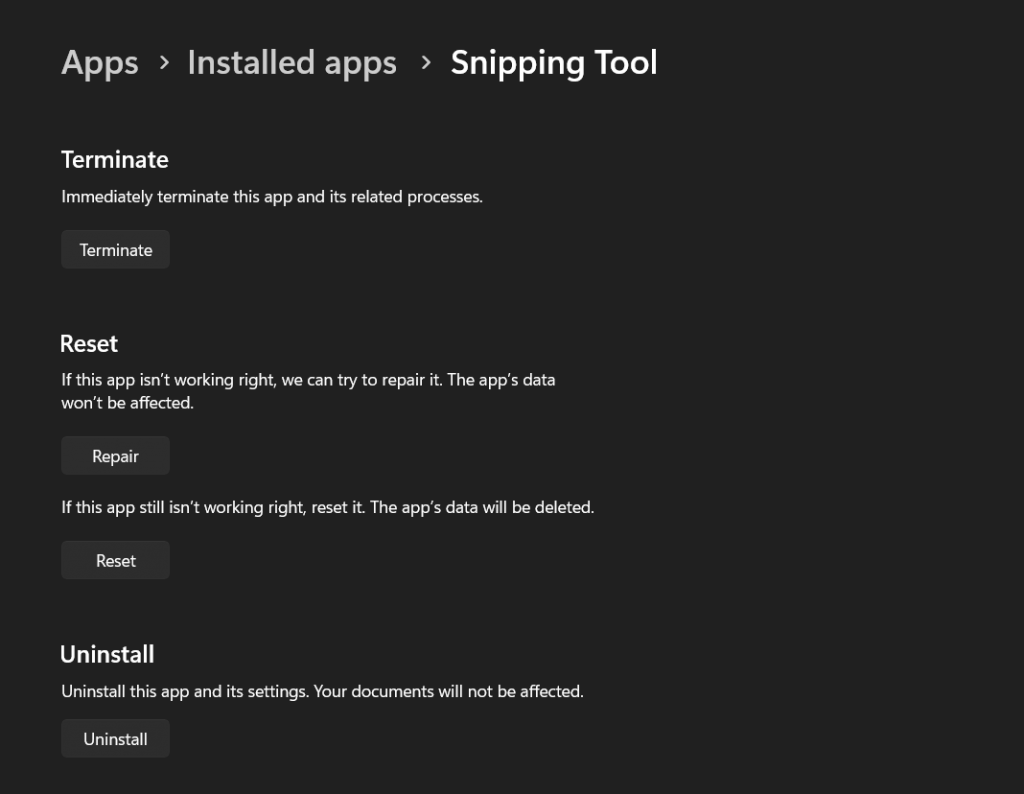1024x794 pixels.
Task: Reset Snipping Tool and delete its data
Action: click(x=115, y=560)
